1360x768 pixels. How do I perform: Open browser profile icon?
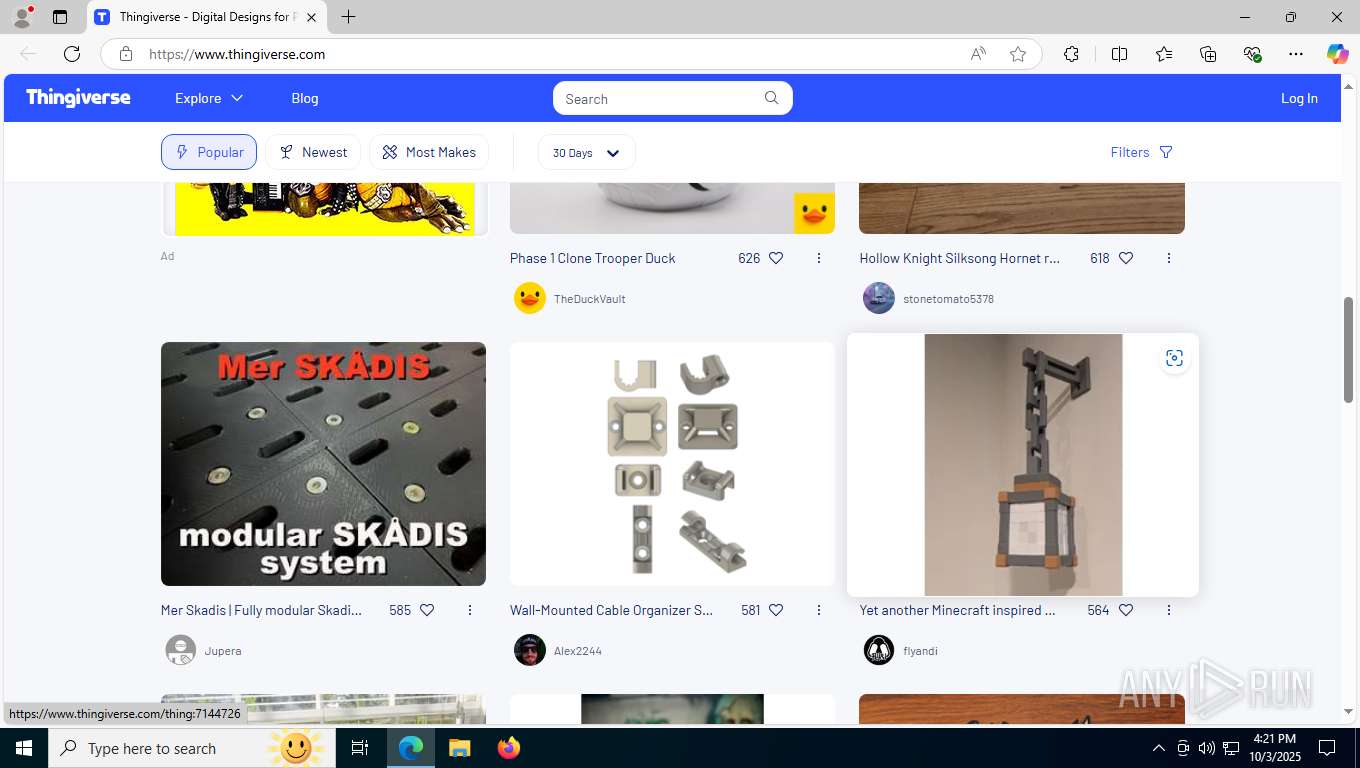[x=22, y=17]
